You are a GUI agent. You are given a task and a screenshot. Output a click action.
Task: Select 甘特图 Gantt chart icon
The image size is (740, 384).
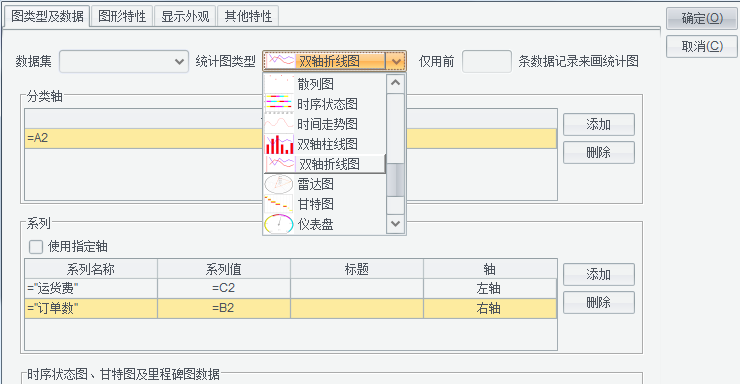(x=279, y=204)
